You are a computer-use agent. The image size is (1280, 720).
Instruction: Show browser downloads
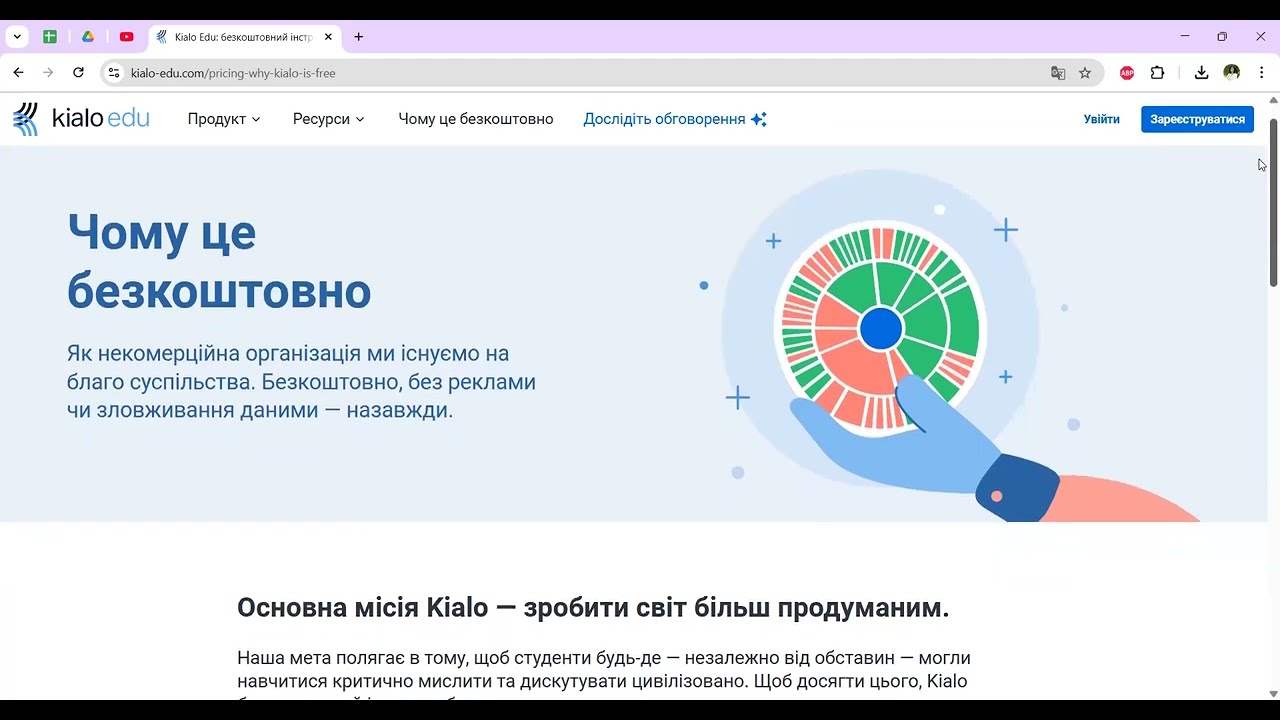click(1201, 73)
